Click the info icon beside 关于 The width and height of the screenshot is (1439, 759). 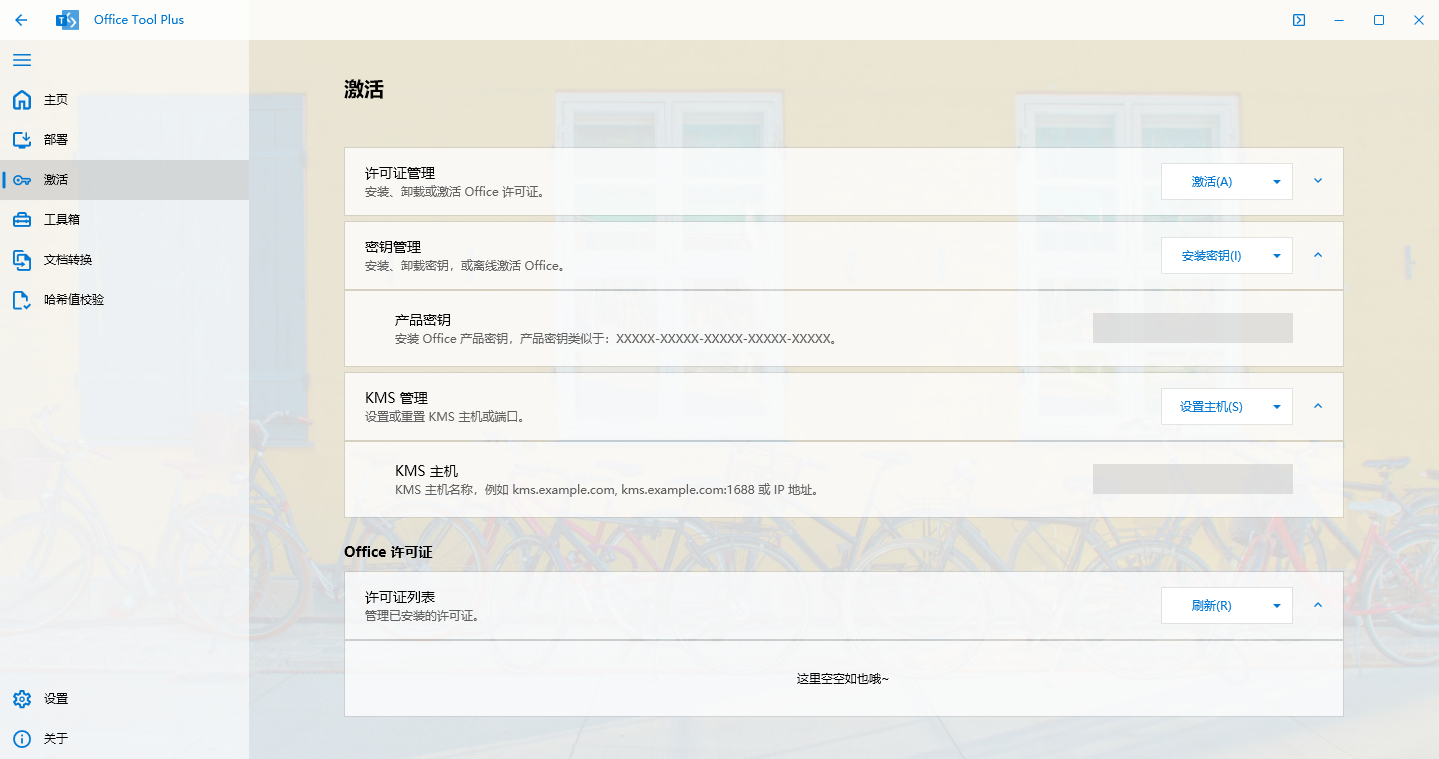point(22,739)
